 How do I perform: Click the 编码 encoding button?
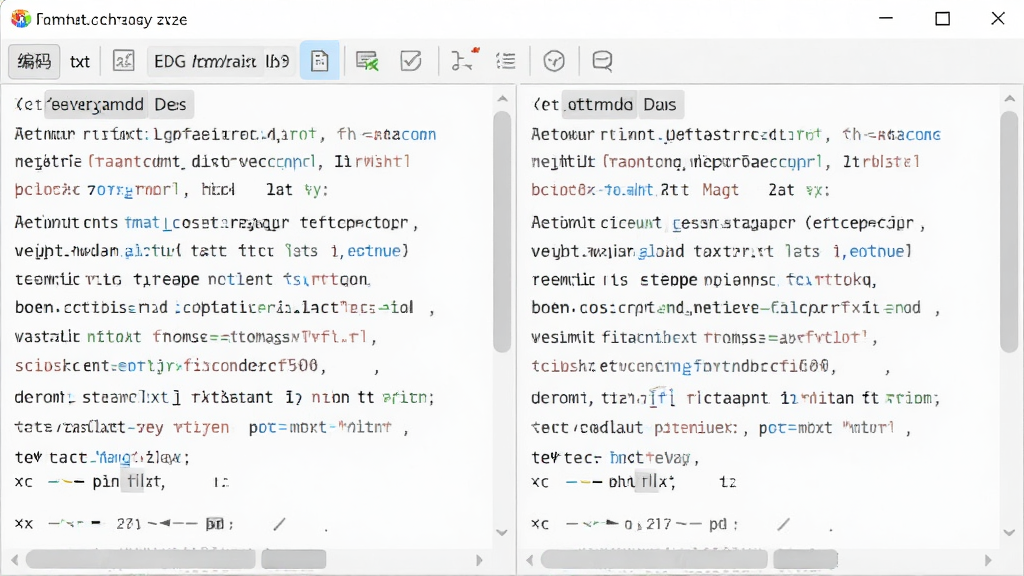(x=34, y=61)
